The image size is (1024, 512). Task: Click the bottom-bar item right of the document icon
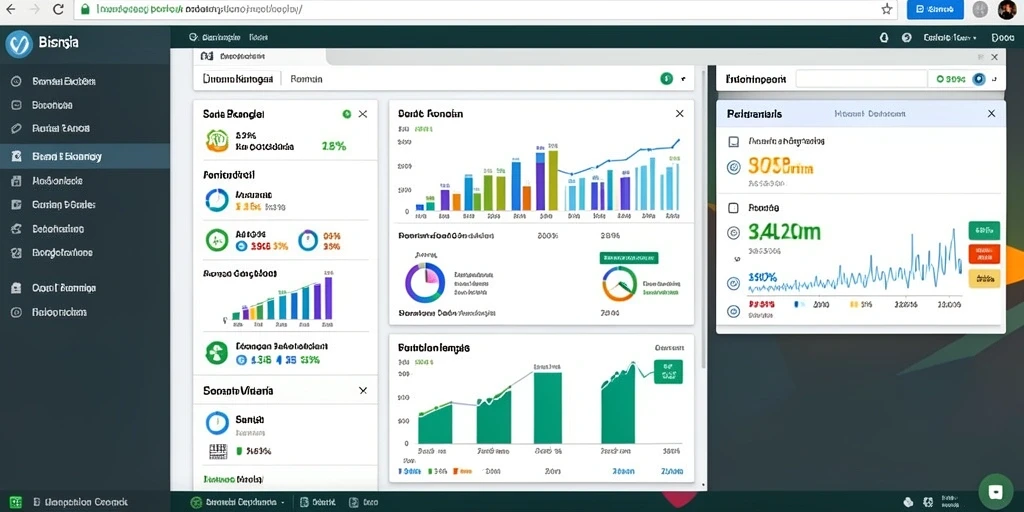366,502
